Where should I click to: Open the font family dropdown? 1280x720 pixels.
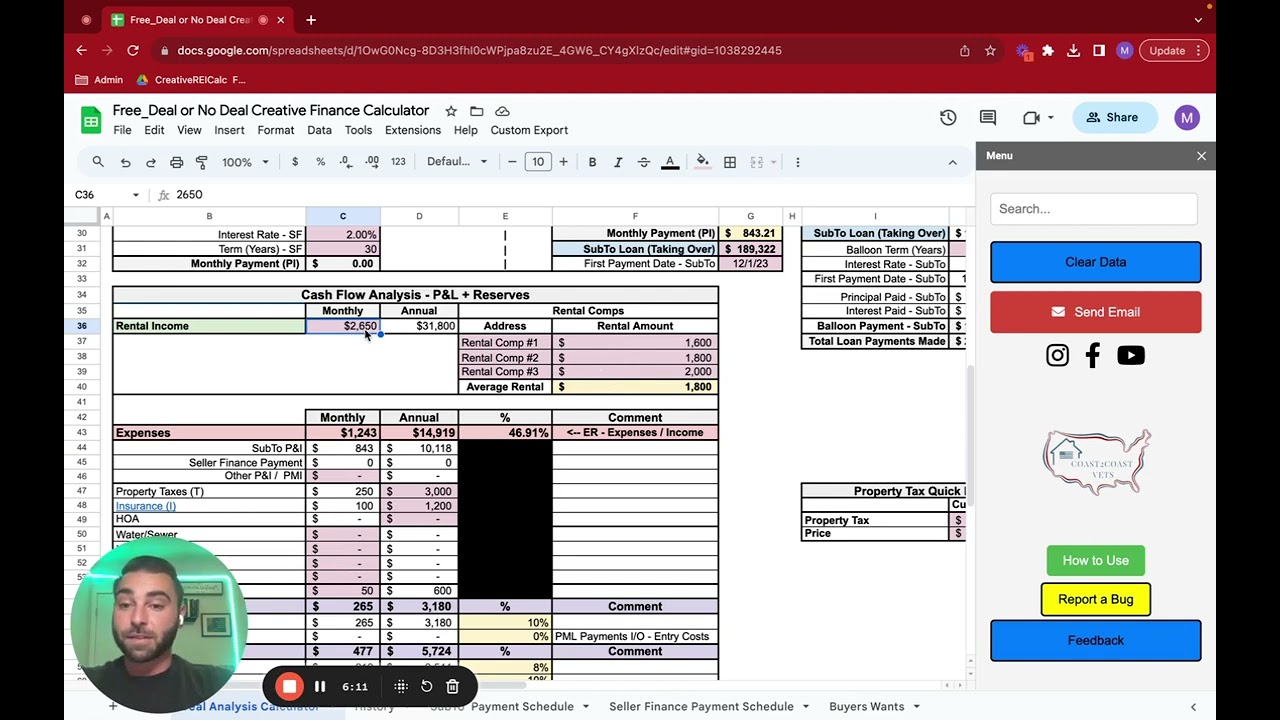coord(457,162)
